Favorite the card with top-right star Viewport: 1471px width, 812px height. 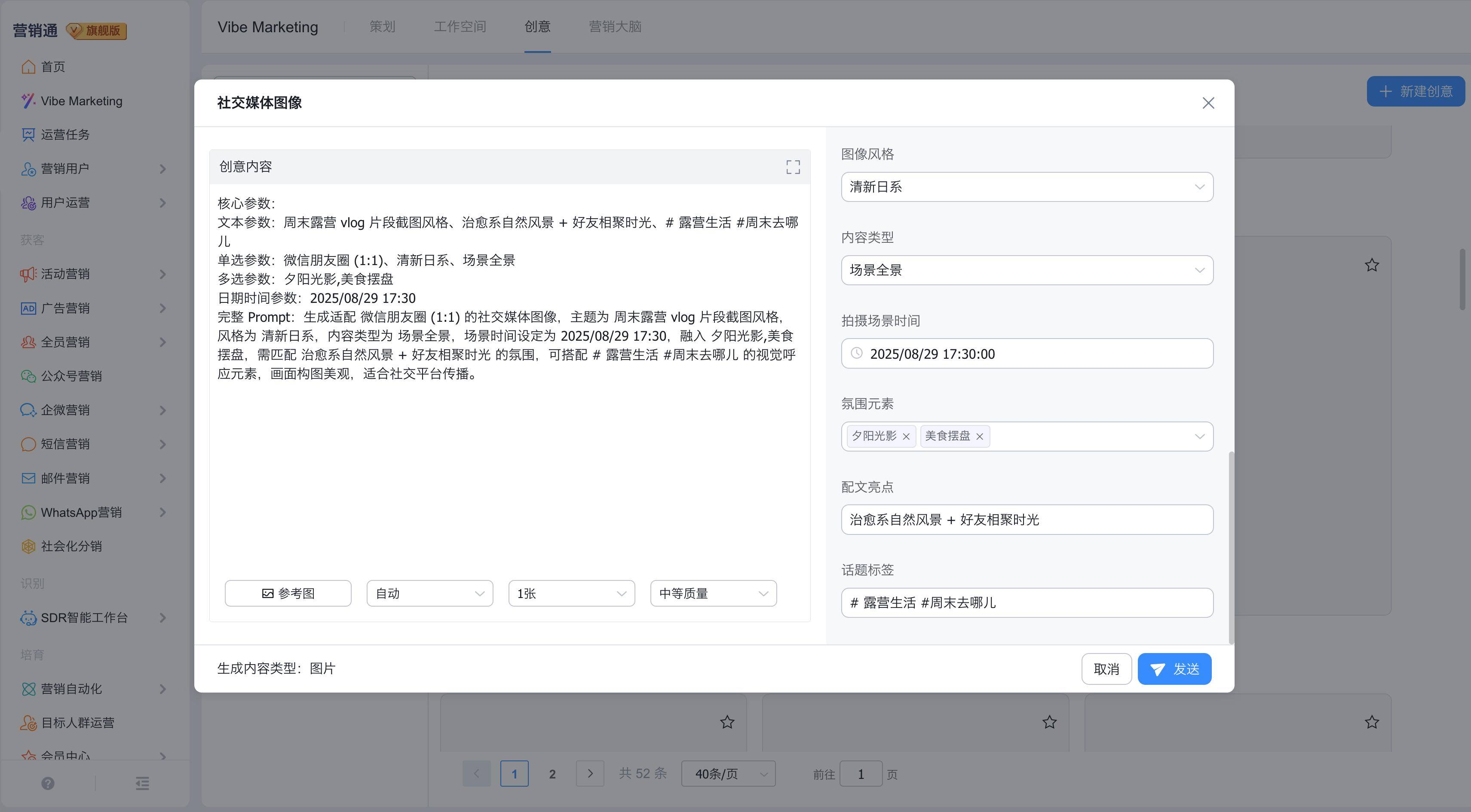[1372, 266]
